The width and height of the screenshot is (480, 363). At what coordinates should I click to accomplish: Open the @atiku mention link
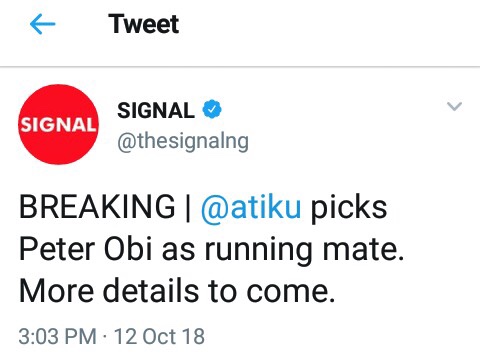251,207
